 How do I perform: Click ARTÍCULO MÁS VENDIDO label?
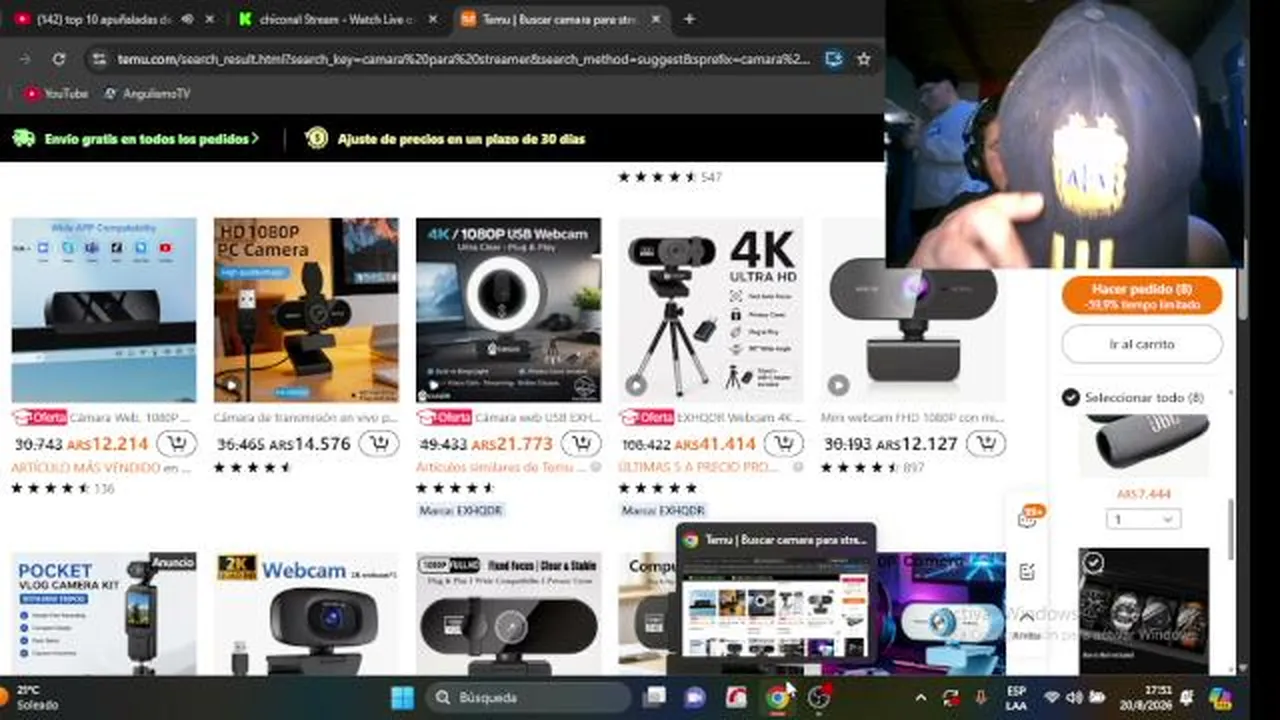point(86,467)
